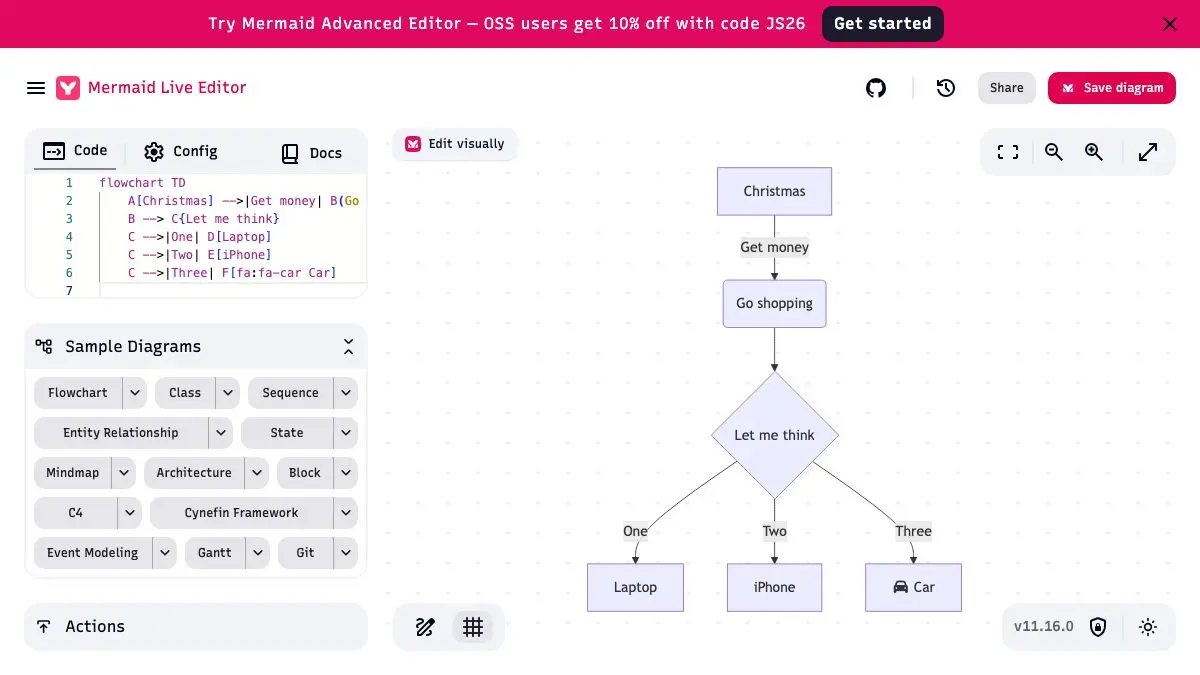Click Edit visually button
1200x675 pixels.
click(455, 144)
